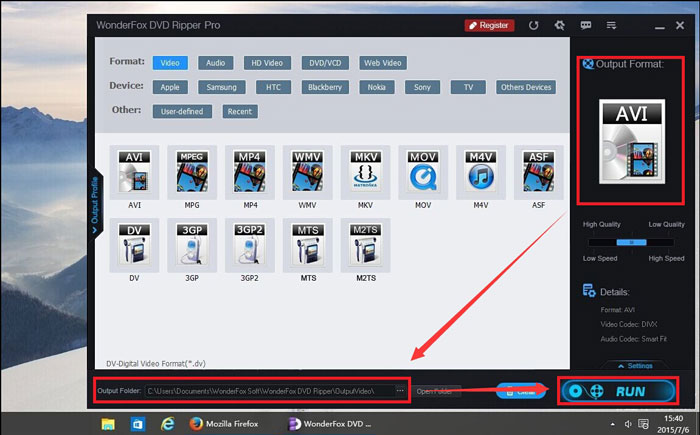Screen dimensions: 700x435
Task: Open the settings gear icon in title bar
Action: pos(559,25)
